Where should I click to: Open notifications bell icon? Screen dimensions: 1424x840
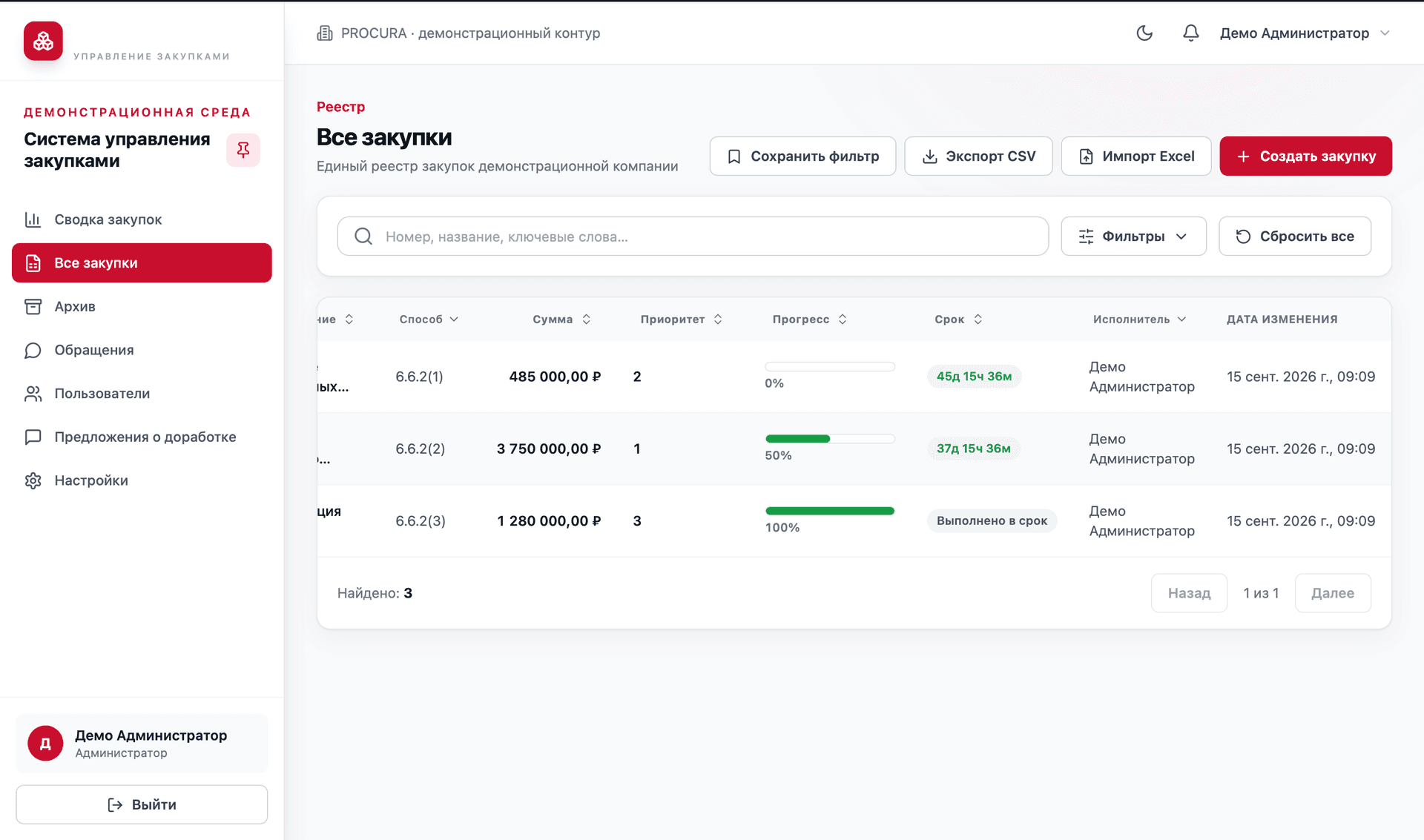[1190, 33]
